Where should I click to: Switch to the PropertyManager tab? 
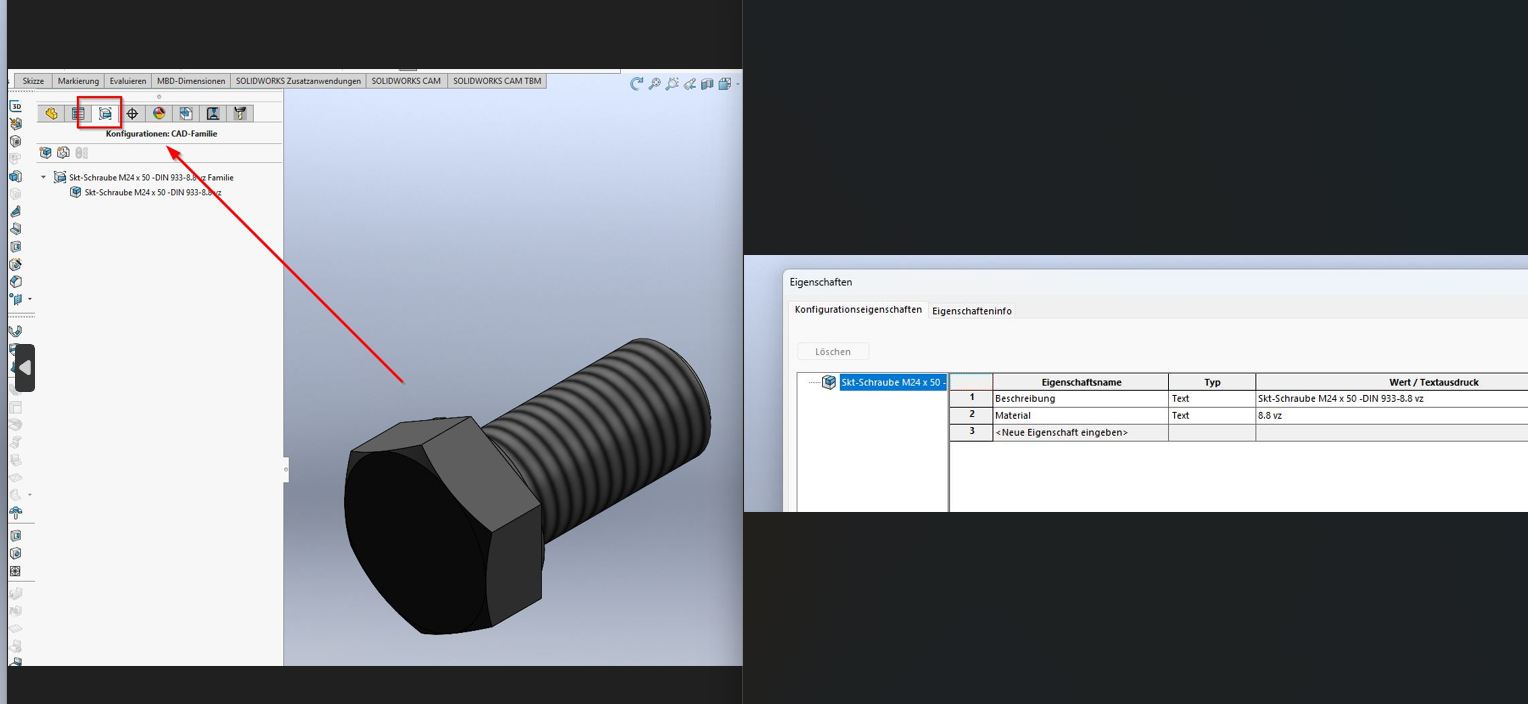[78, 114]
